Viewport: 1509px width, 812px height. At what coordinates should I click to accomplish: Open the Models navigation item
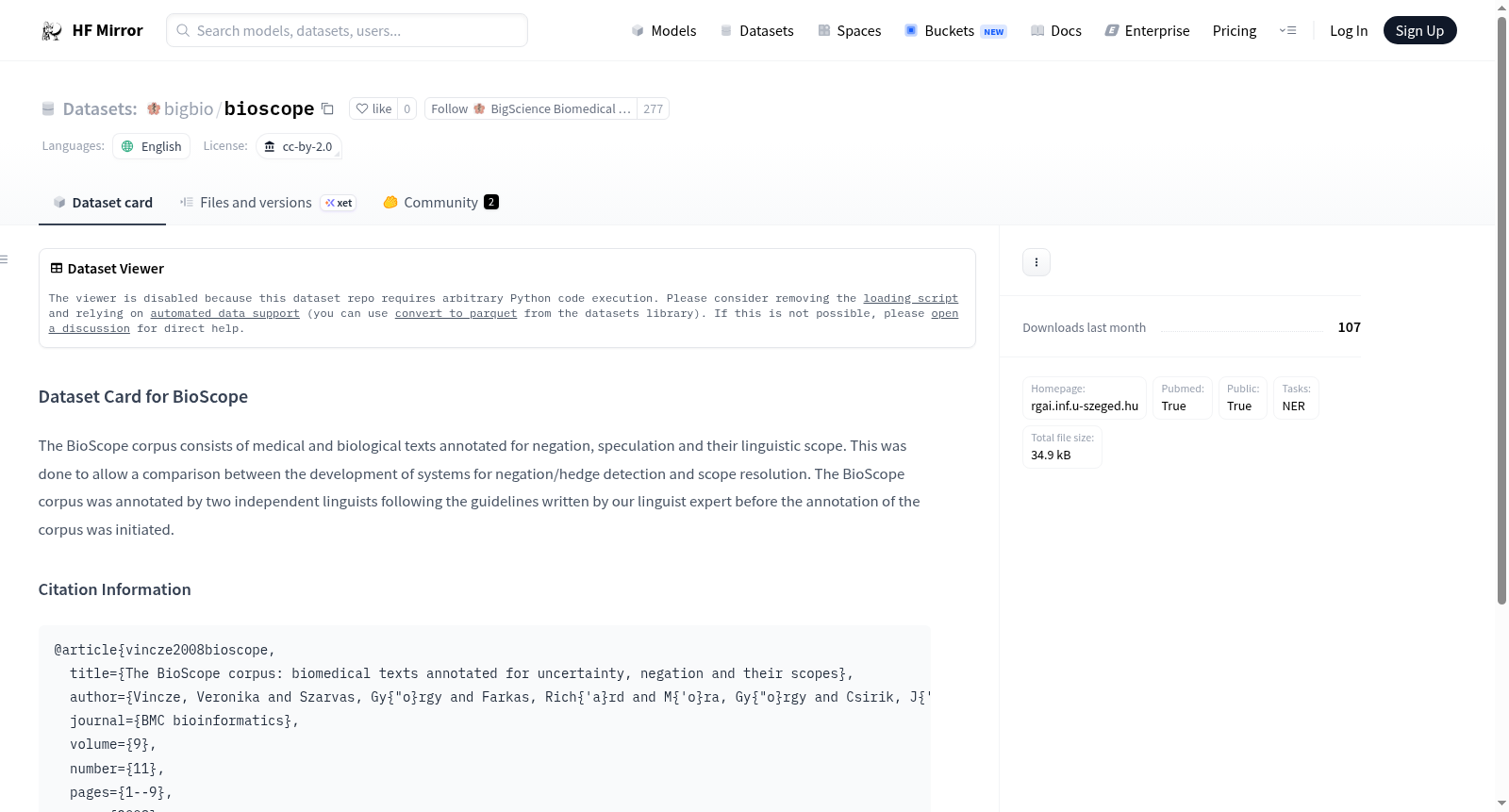[664, 30]
